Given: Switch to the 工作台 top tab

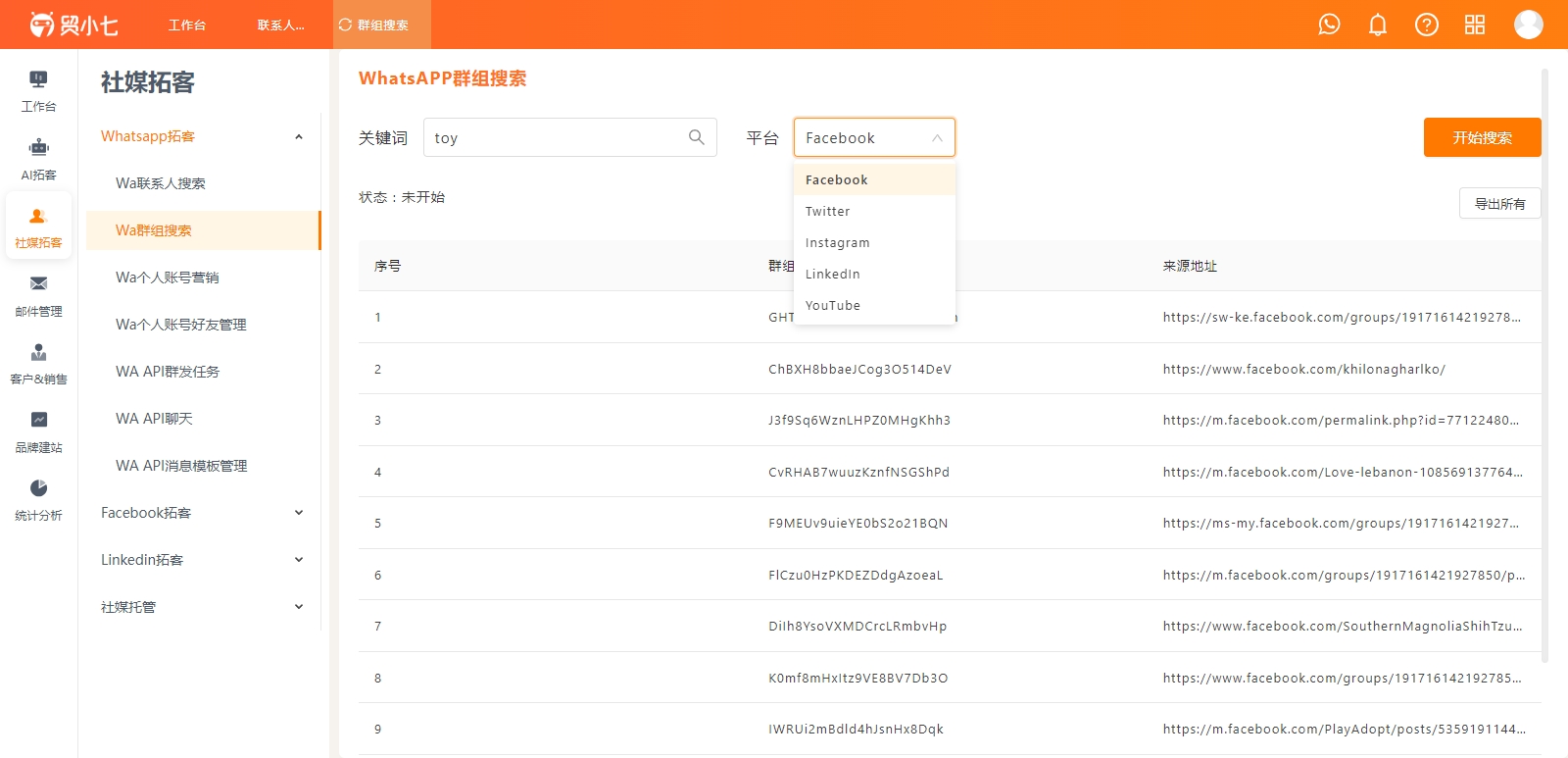Looking at the screenshot, I should click(187, 25).
